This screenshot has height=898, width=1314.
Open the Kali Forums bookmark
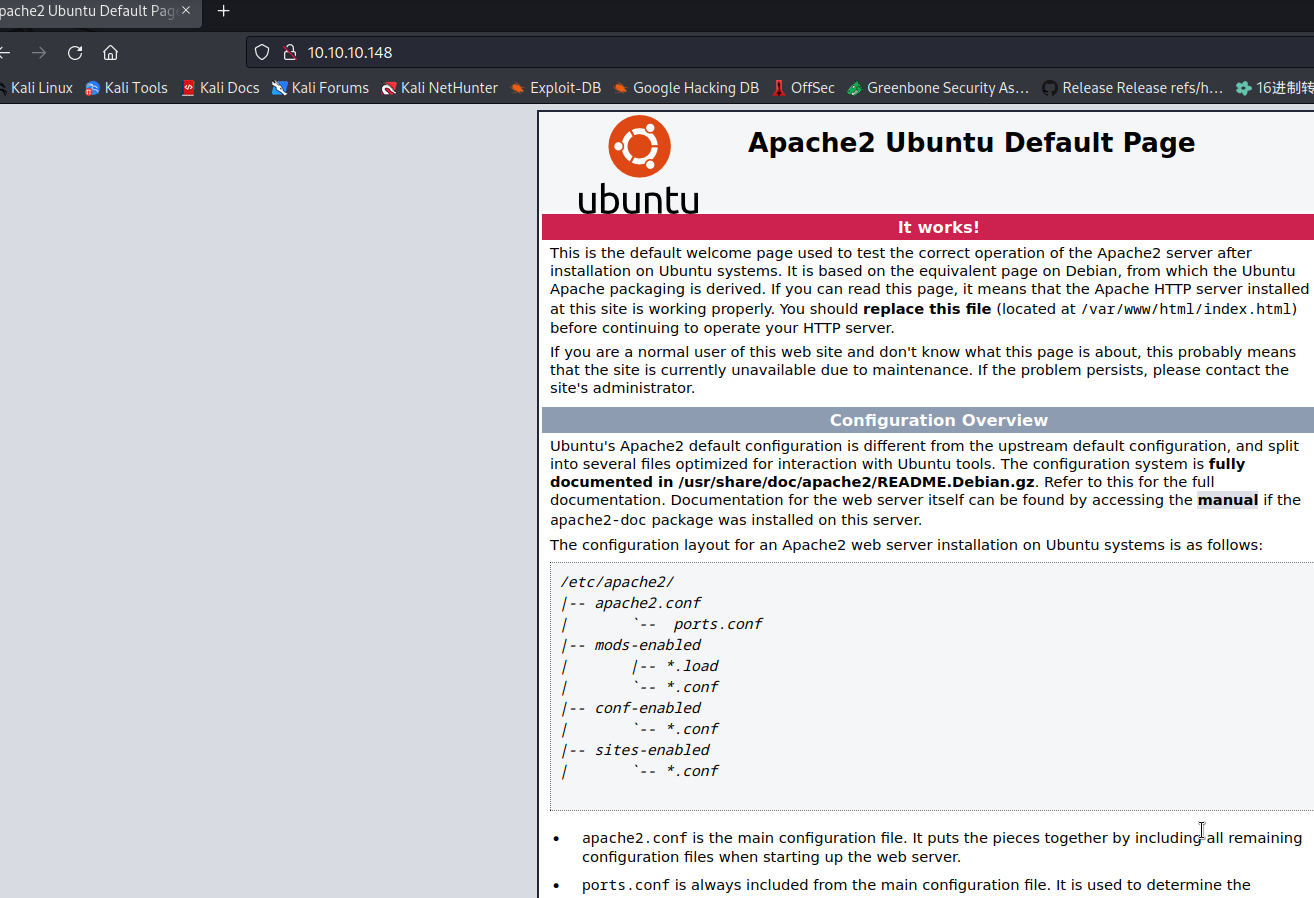tap(320, 88)
